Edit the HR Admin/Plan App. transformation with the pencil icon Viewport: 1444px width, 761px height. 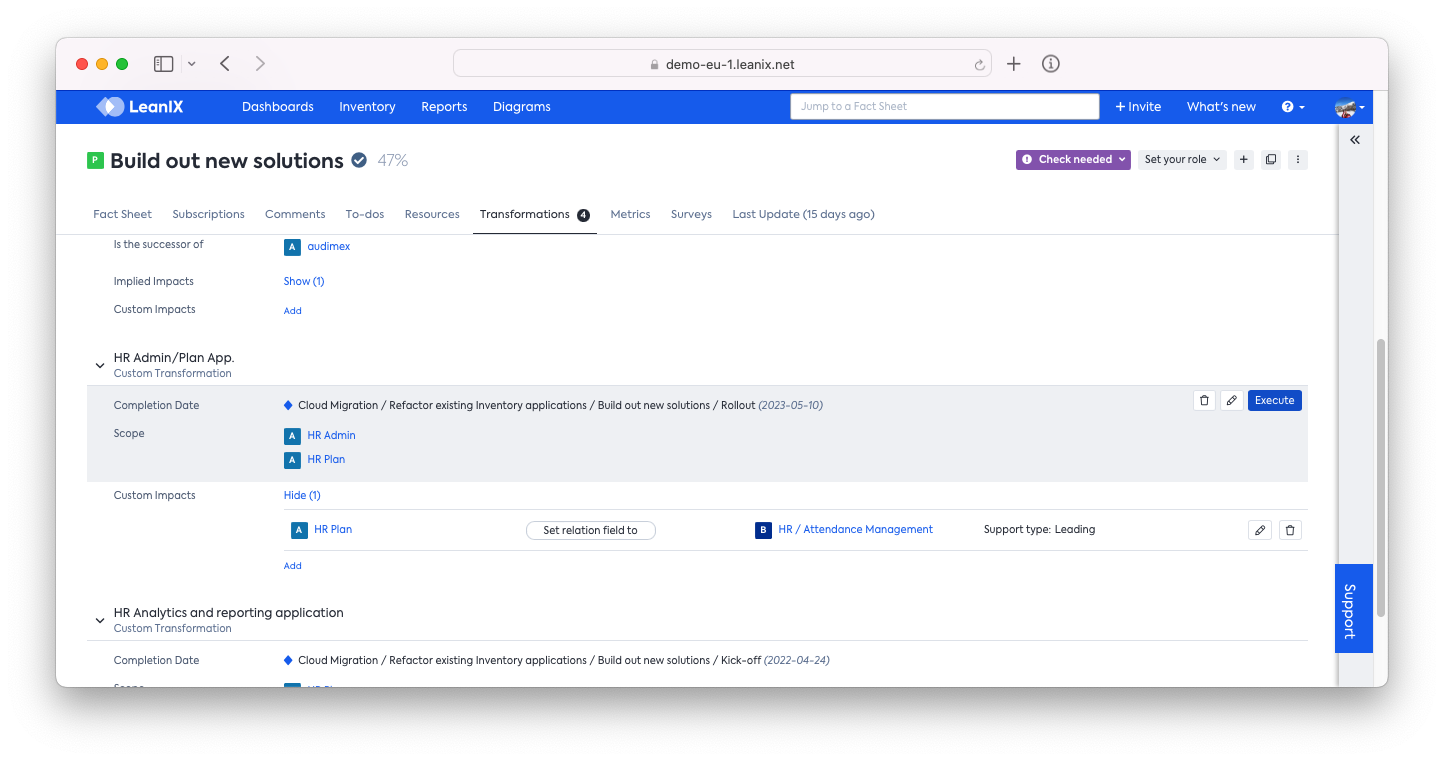pos(1232,400)
